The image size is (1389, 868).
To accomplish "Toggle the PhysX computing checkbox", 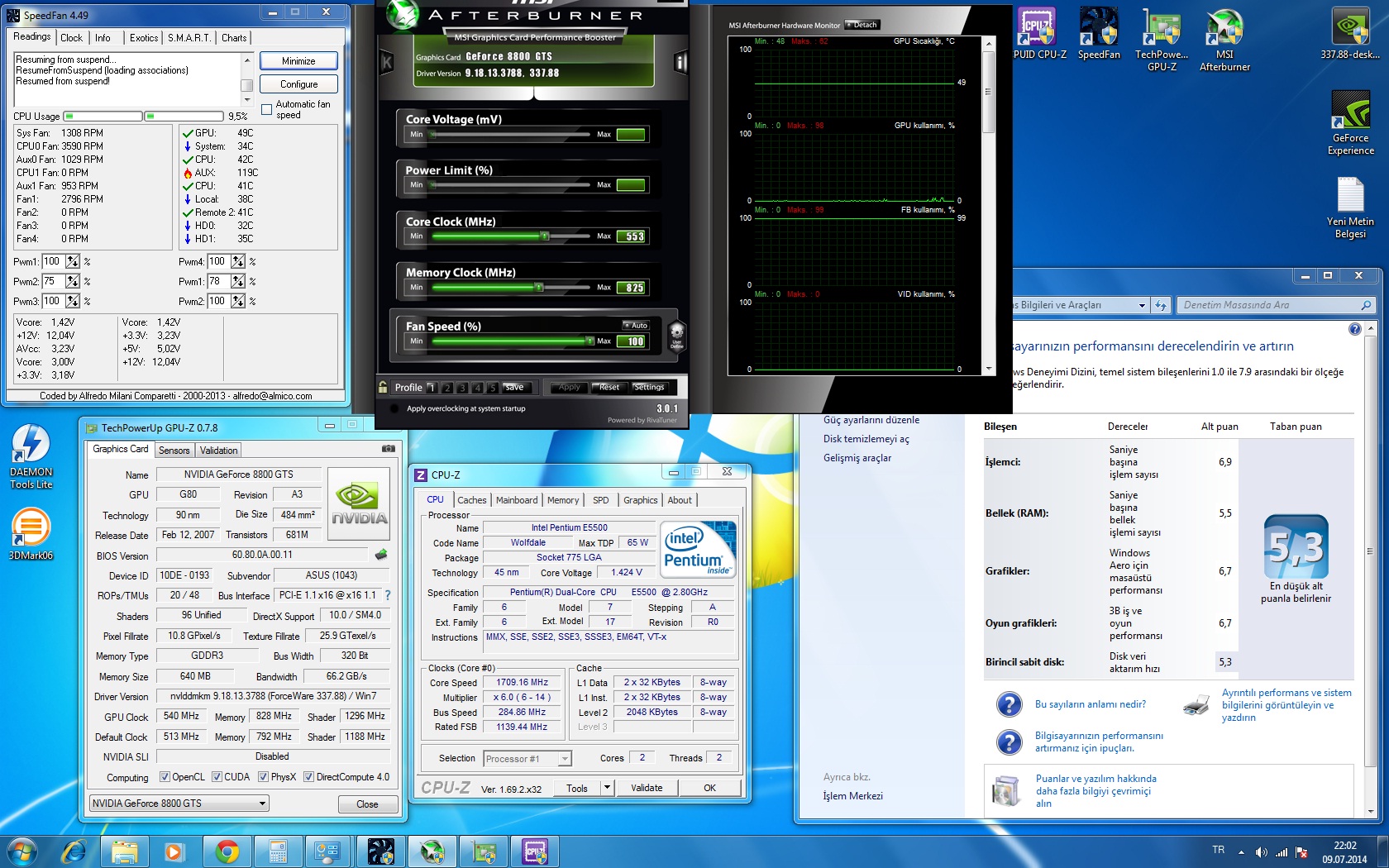I will tap(263, 777).
